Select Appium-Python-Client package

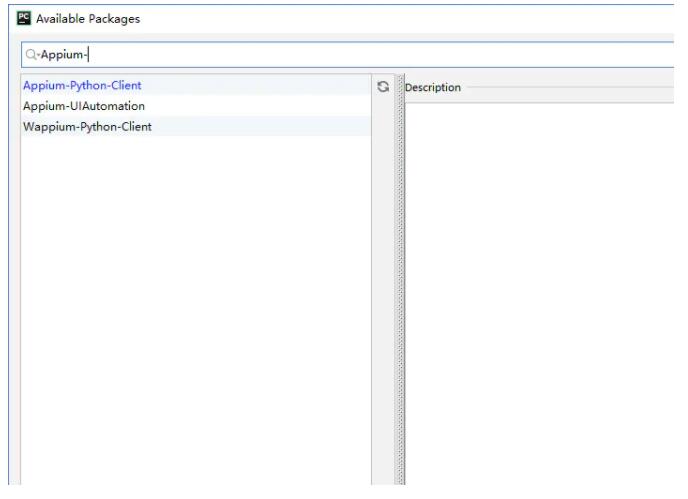tap(82, 86)
